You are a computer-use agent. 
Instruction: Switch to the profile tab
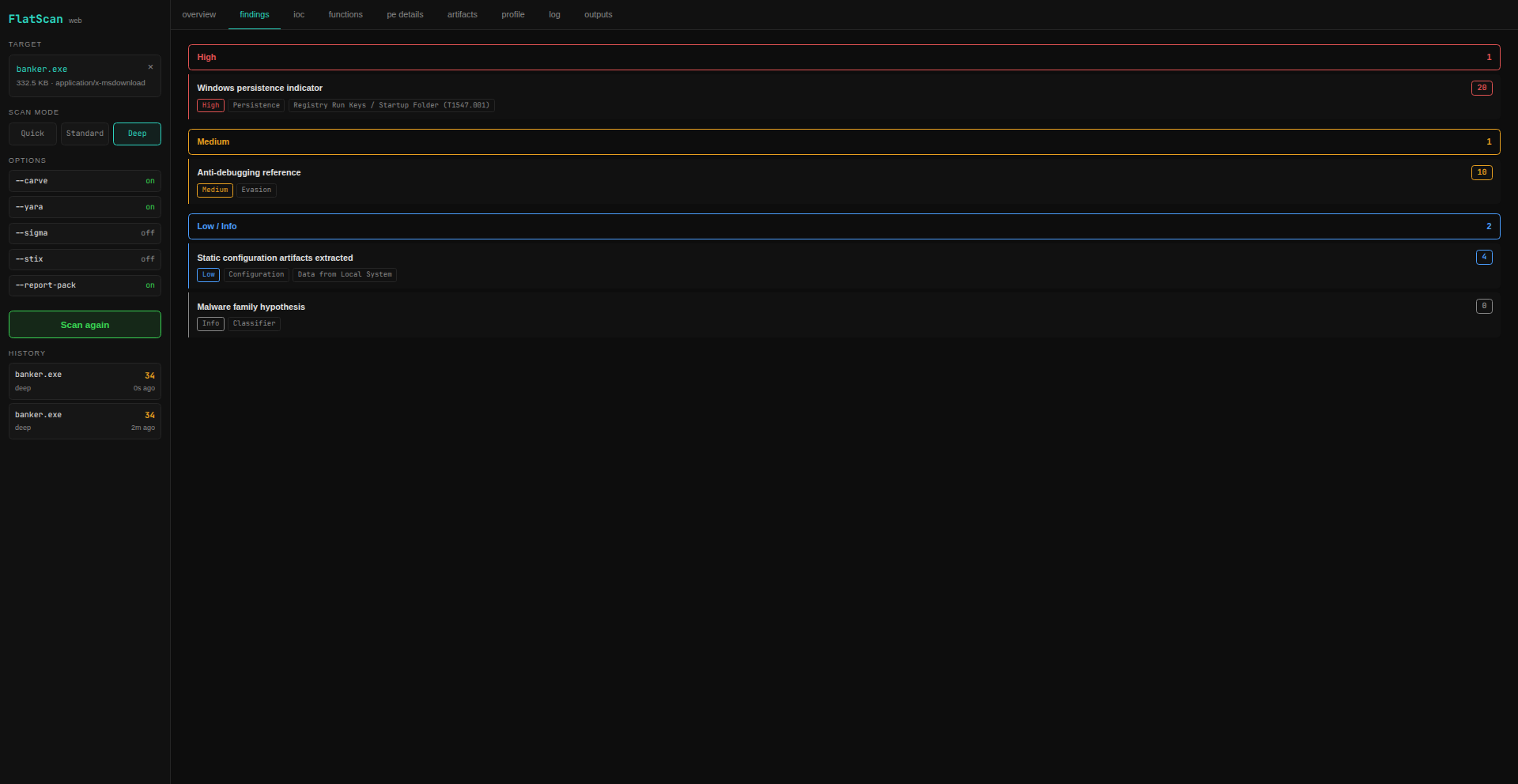[513, 15]
